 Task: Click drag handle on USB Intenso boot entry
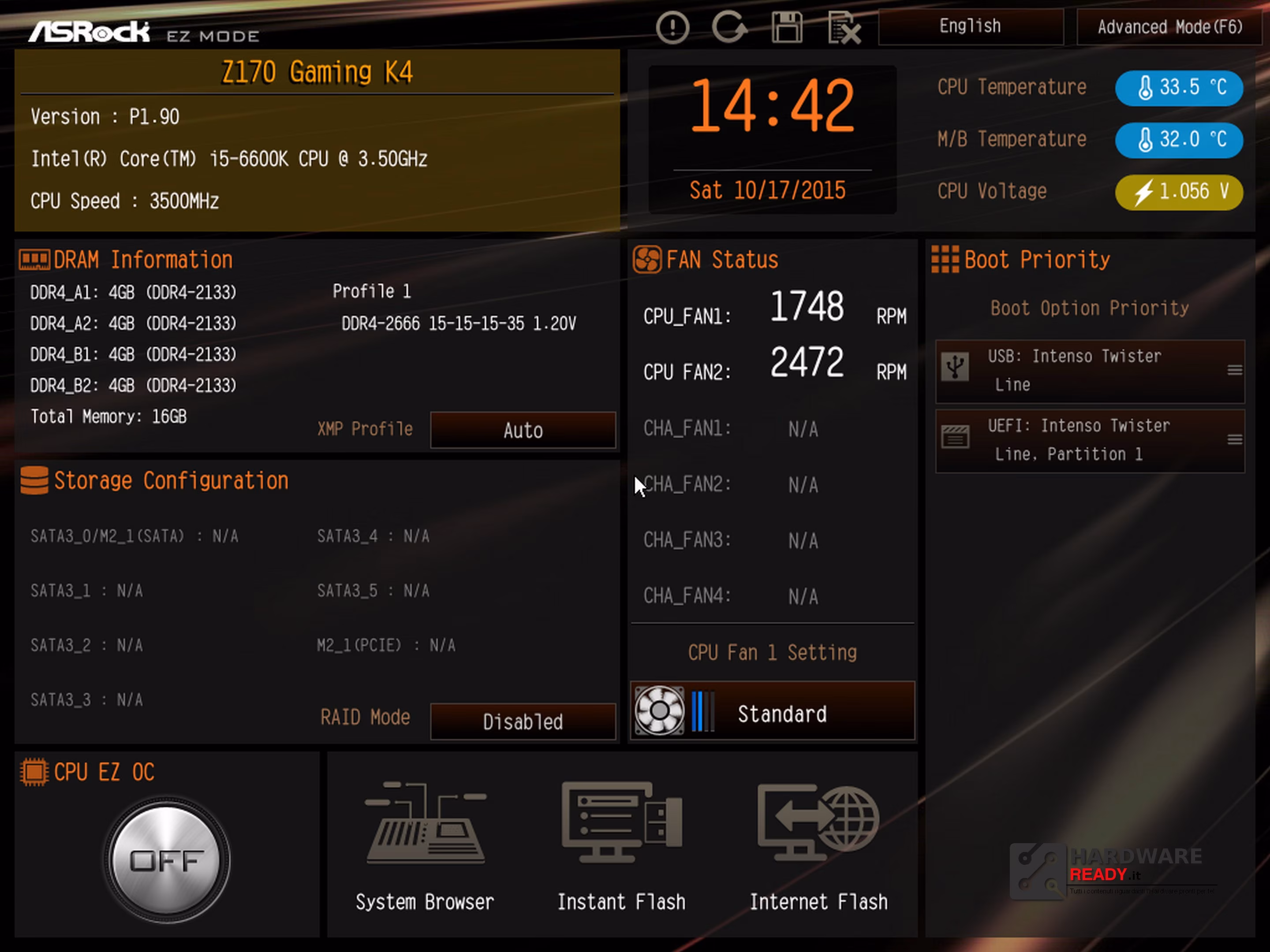coord(1234,371)
